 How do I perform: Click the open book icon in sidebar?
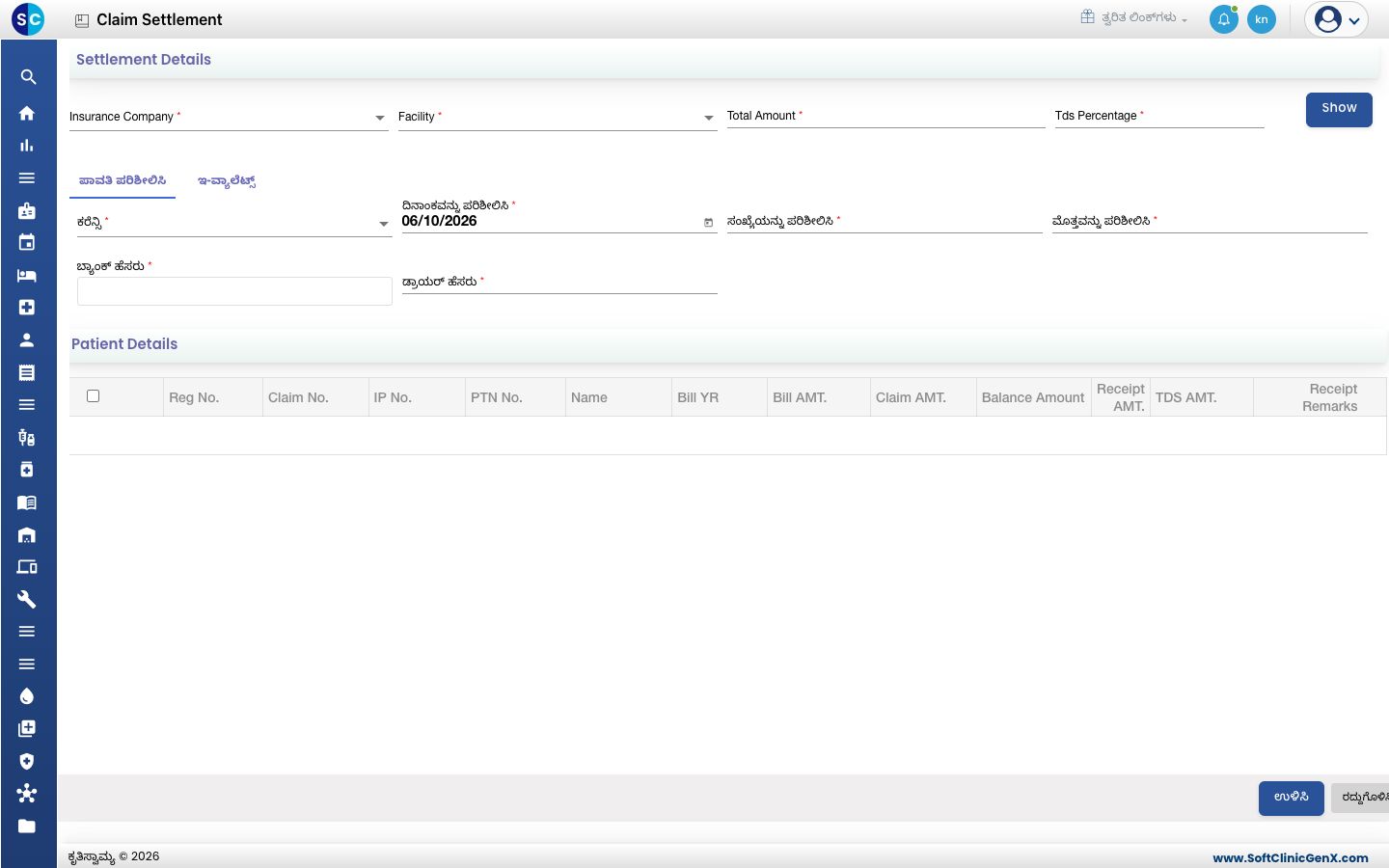[x=27, y=502]
